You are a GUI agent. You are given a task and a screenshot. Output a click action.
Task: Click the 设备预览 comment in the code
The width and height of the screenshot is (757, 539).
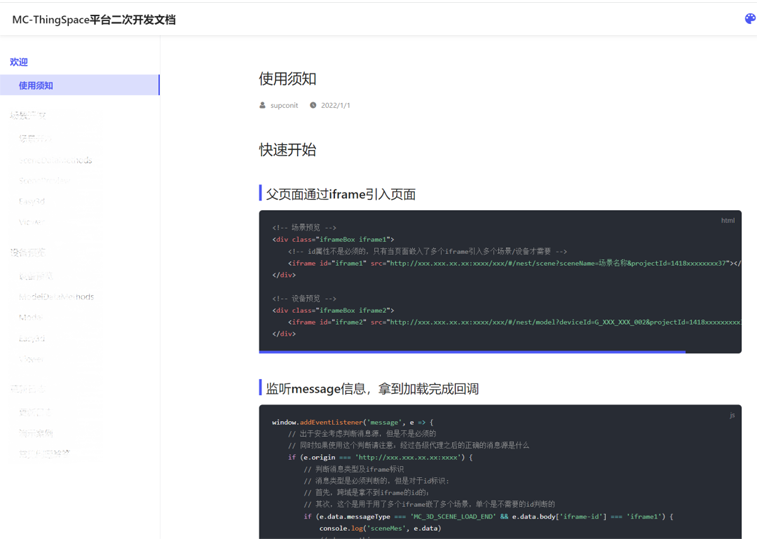tap(304, 298)
